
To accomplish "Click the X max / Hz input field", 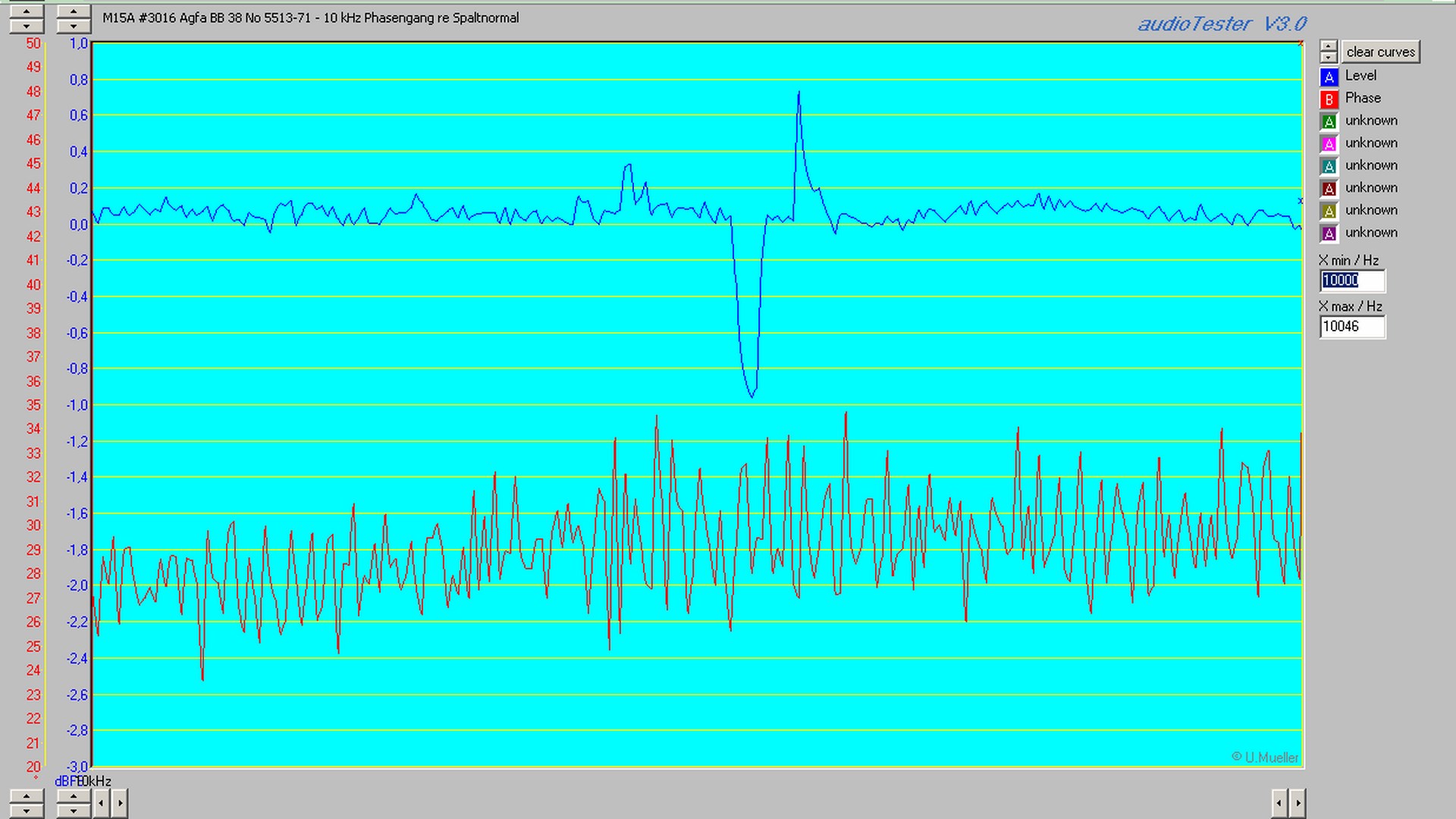I will pos(1352,327).
